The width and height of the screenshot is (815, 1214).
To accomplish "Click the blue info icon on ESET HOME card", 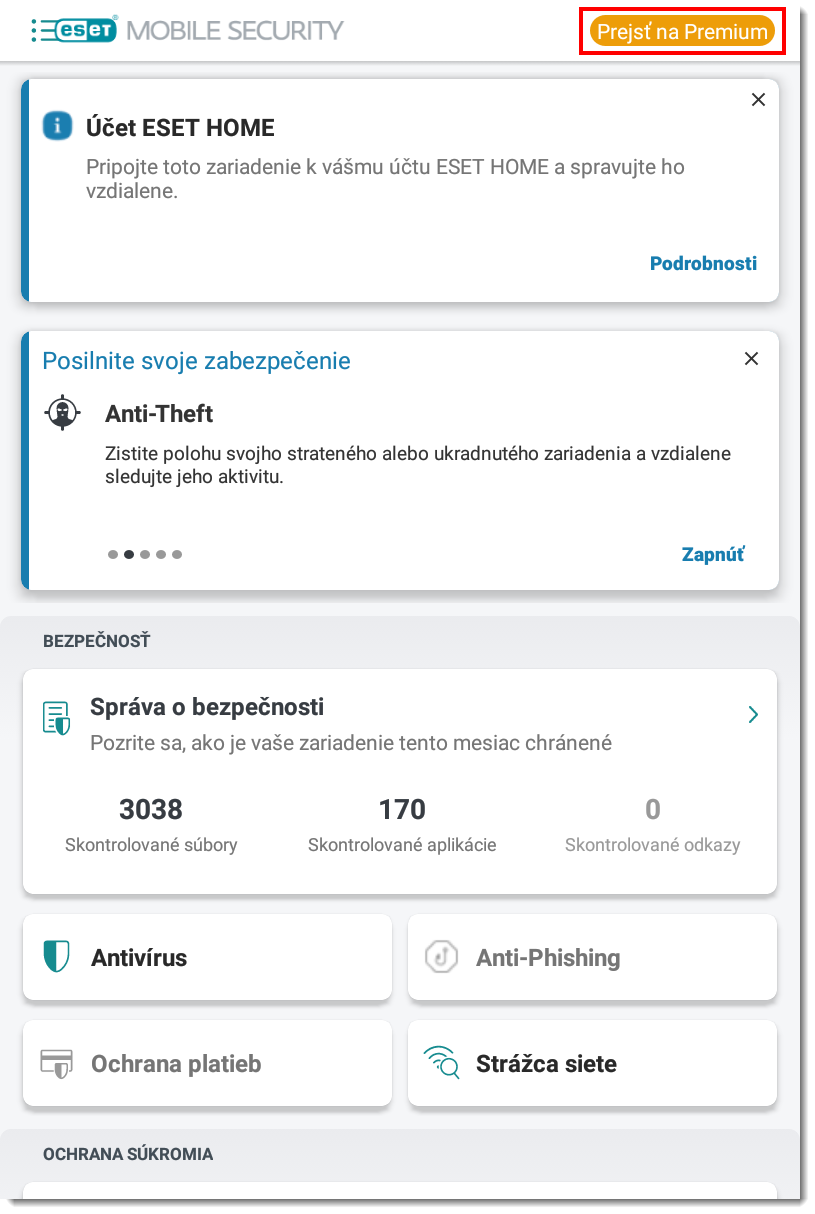I will coord(58,126).
